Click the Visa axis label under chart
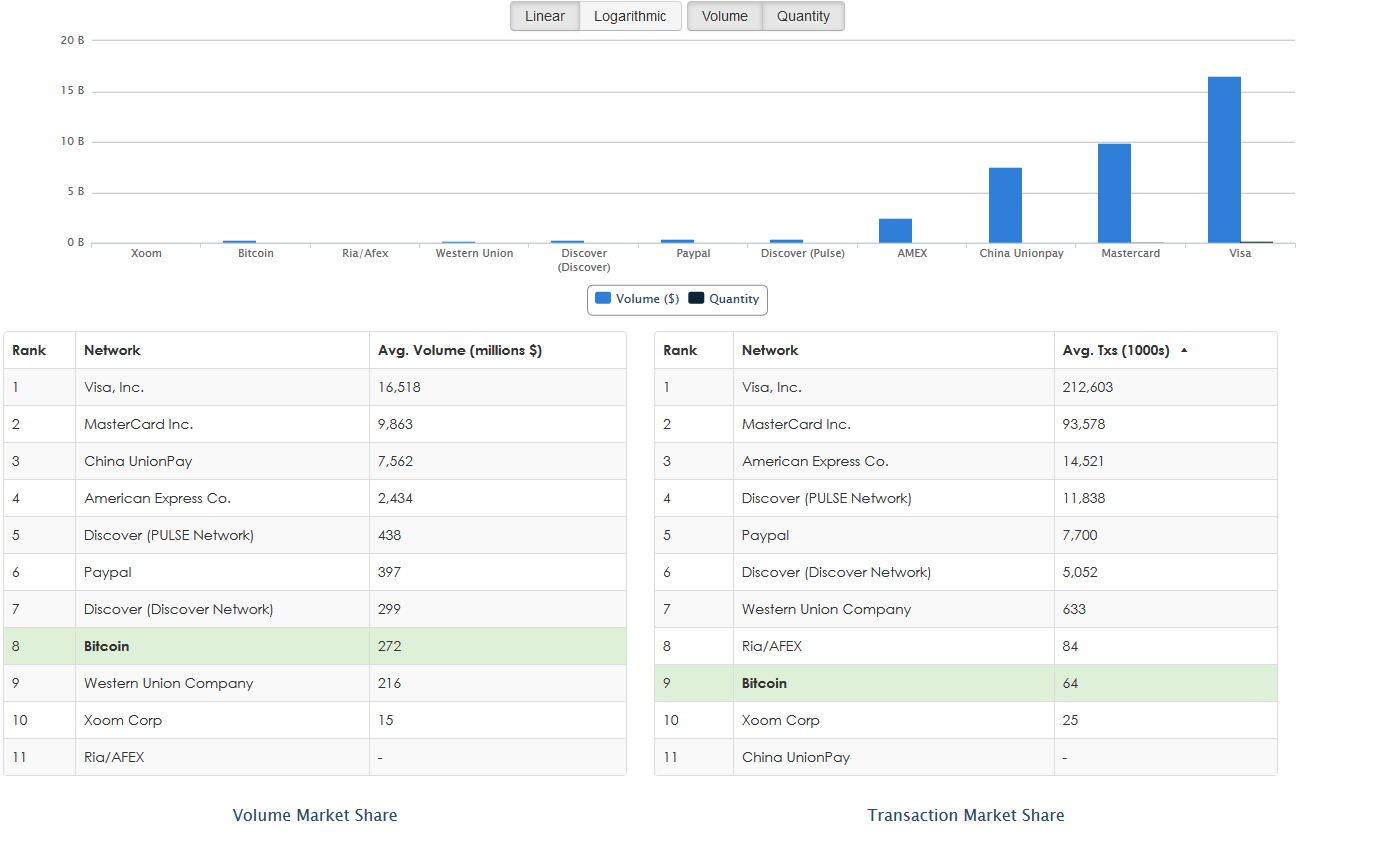The image size is (1374, 843). 1240,253
